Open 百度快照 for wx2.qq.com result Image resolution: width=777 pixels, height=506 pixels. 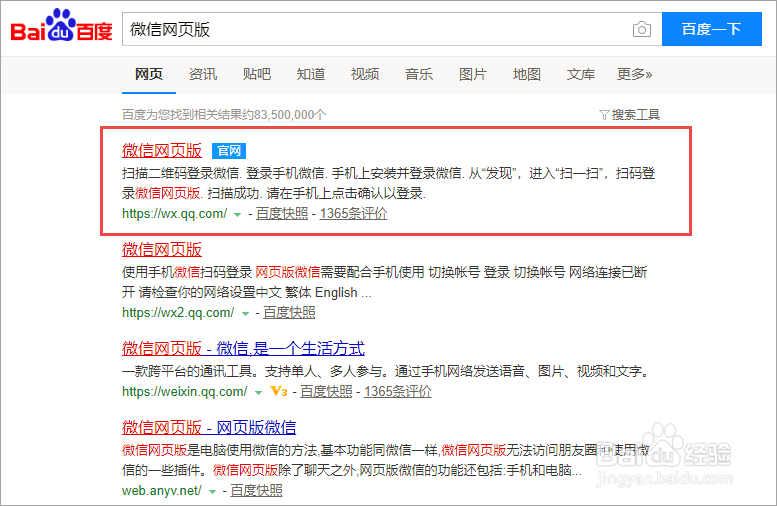point(289,313)
